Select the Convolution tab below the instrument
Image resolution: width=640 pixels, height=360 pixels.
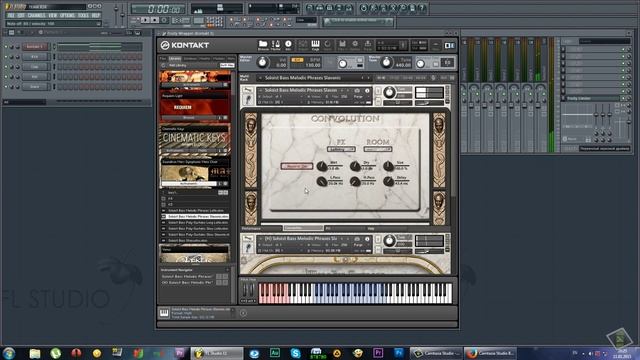[x=303, y=228]
